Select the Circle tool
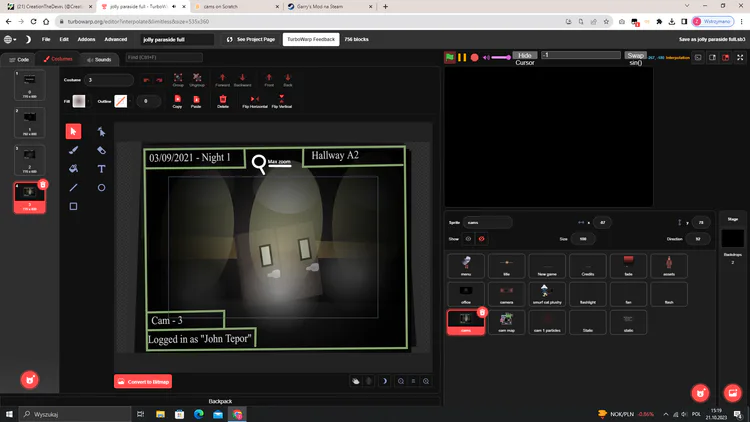This screenshot has height=422, width=750. tap(101, 188)
